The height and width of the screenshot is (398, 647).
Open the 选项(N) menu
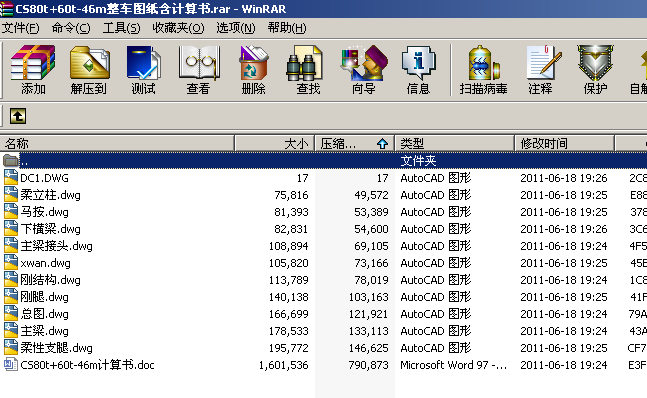point(236,28)
